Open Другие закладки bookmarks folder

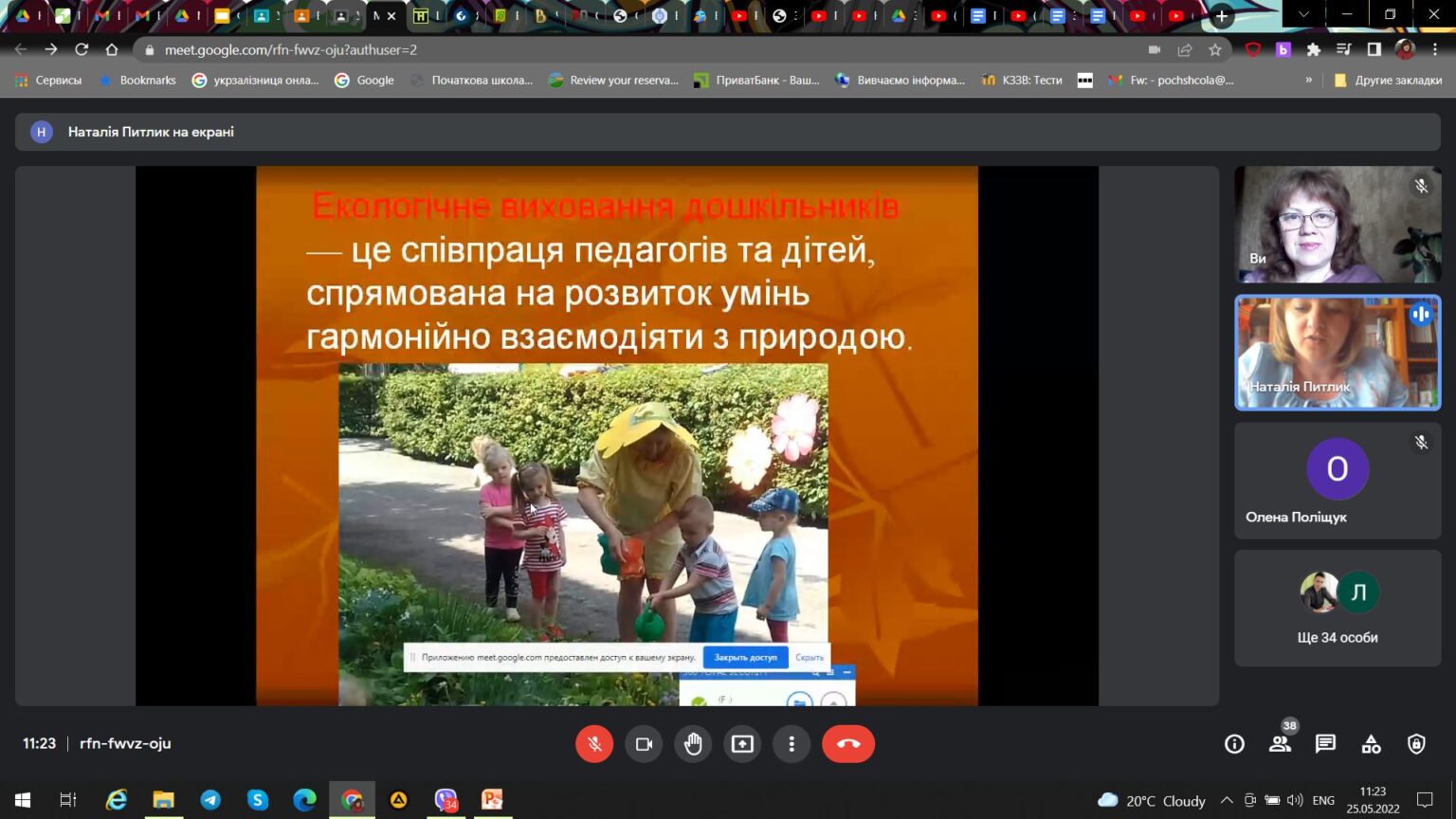[1388, 80]
